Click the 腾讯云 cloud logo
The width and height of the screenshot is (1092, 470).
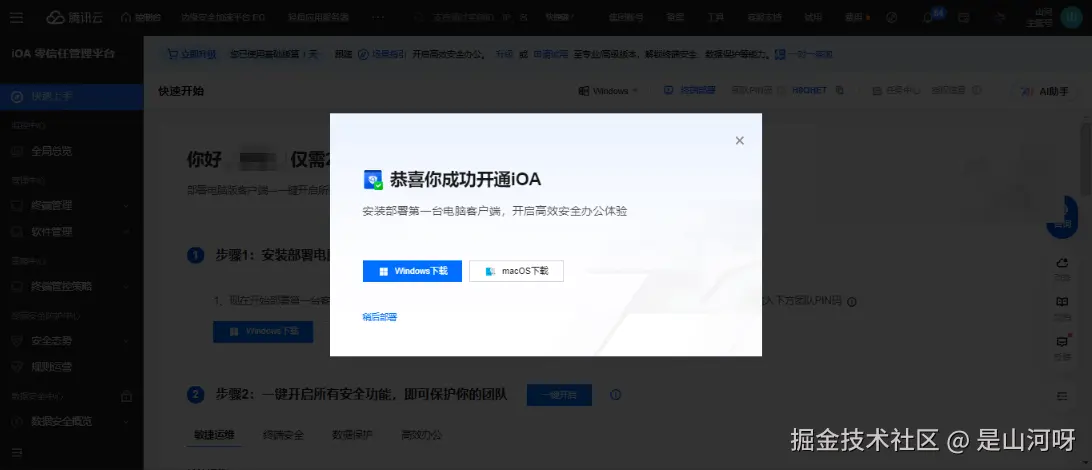[75, 17]
